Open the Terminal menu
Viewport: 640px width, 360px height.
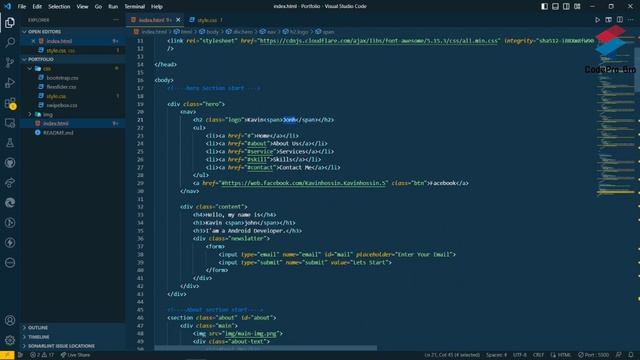click(135, 7)
